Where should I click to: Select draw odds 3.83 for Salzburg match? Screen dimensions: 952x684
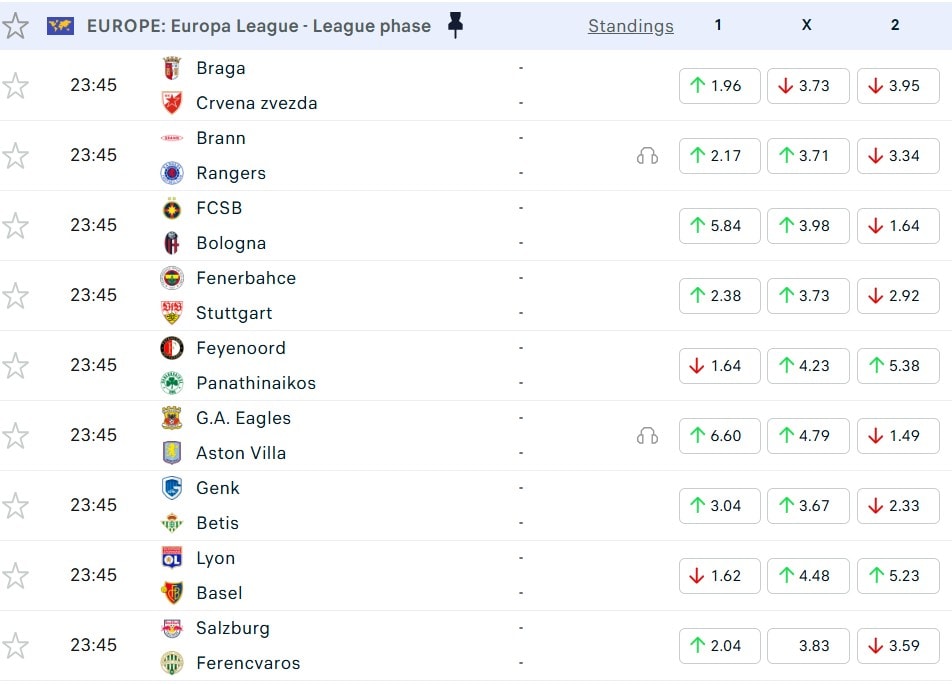click(808, 646)
